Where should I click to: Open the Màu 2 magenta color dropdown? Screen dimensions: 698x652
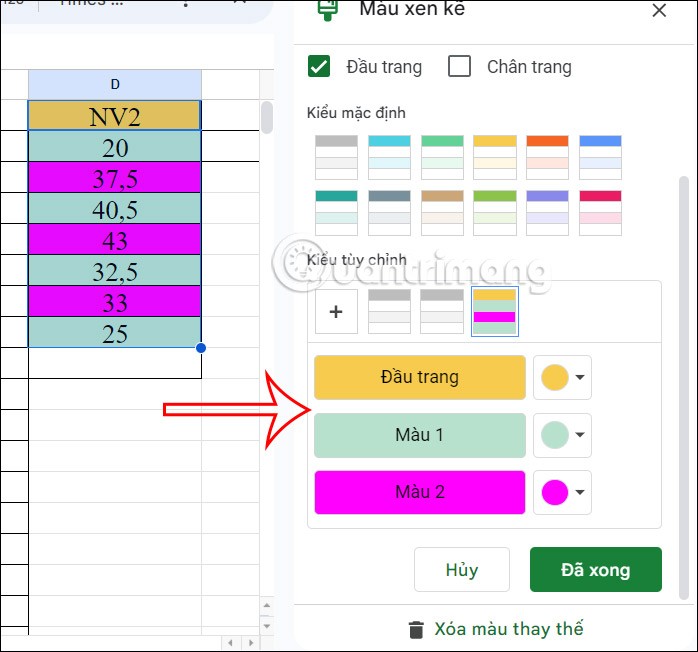tap(564, 492)
